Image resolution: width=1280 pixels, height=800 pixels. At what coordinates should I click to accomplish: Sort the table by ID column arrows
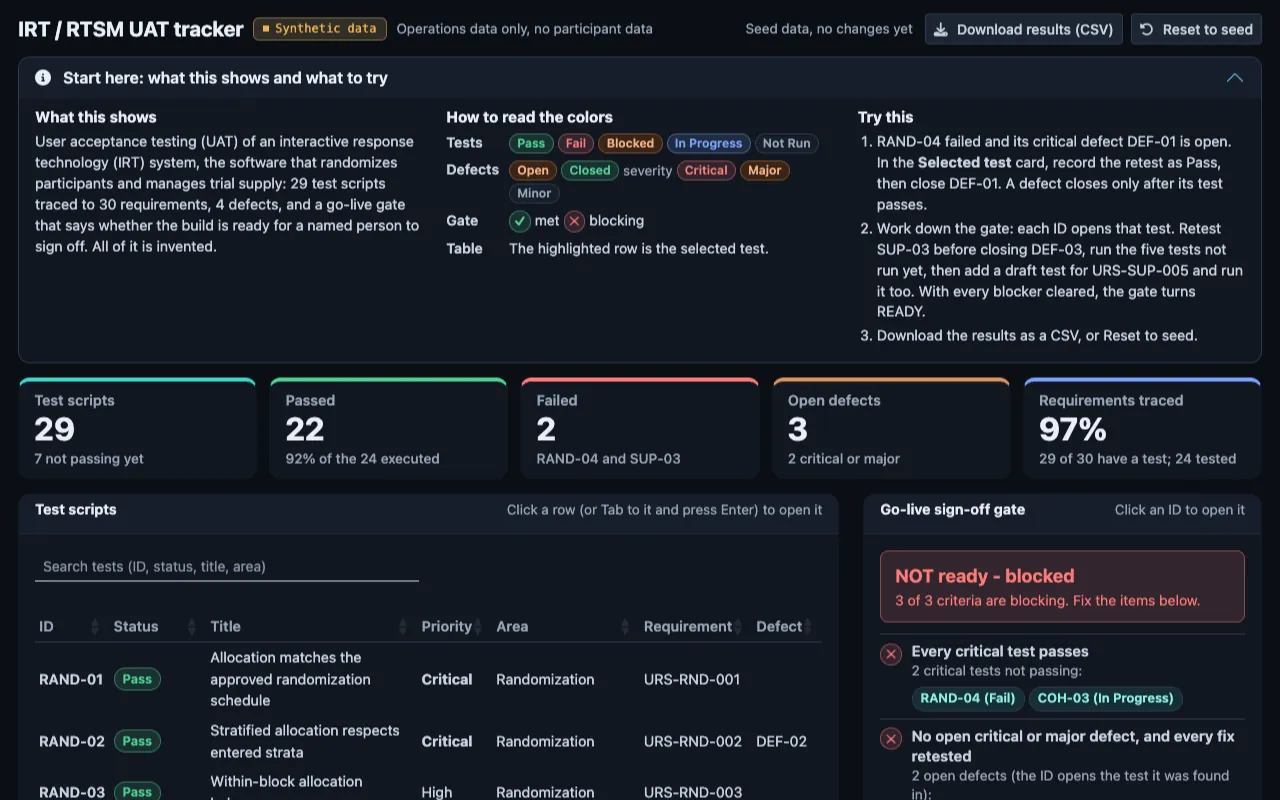click(95, 627)
